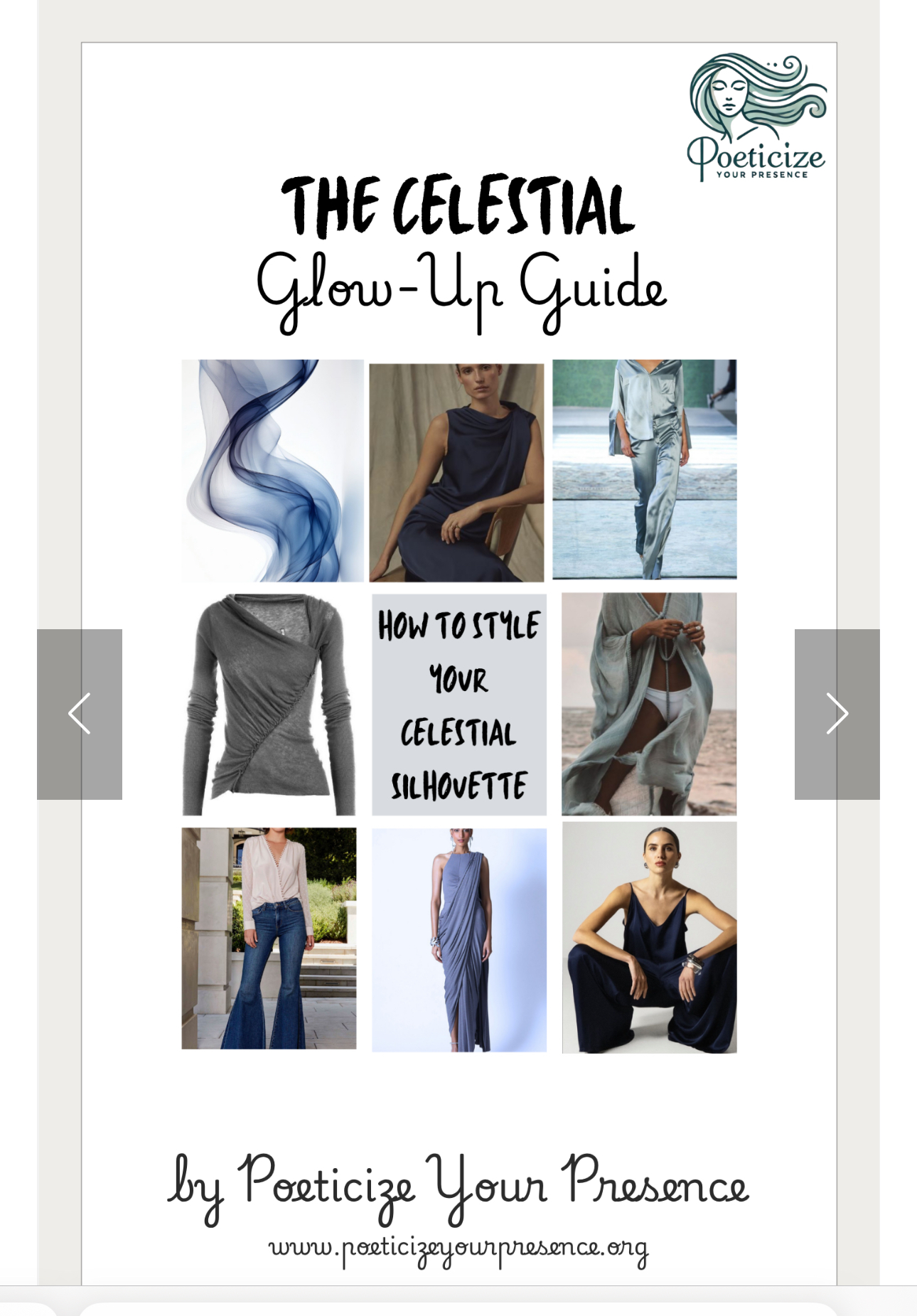Select the satin pajama runway photo
The image size is (917, 1316).
[x=645, y=469]
